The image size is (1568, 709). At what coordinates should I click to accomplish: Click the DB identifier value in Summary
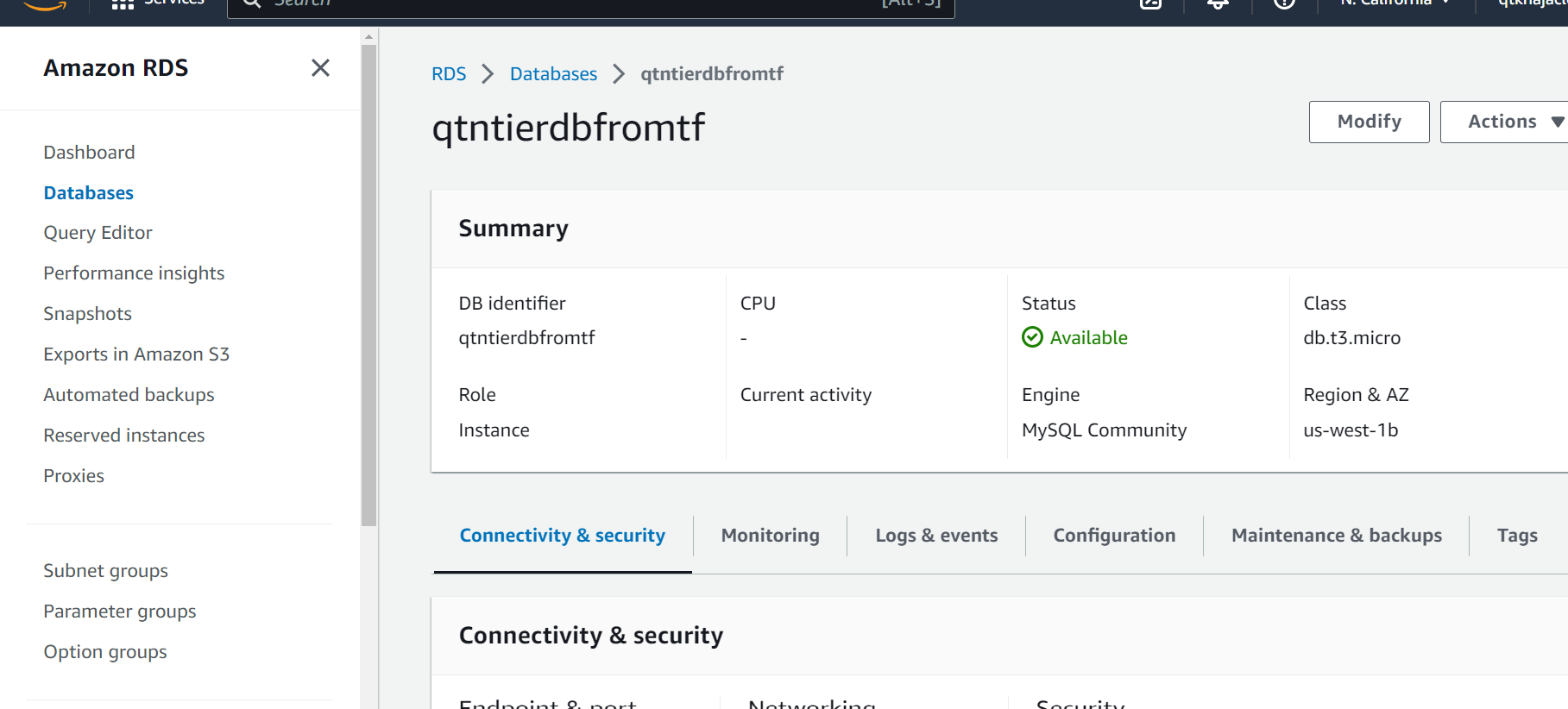tap(526, 338)
